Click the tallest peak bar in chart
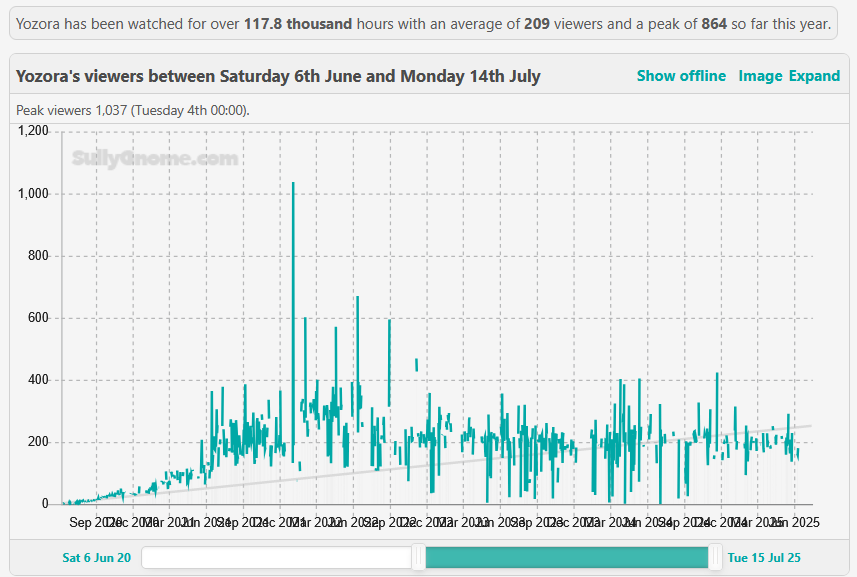This screenshot has width=857, height=577. tap(293, 322)
